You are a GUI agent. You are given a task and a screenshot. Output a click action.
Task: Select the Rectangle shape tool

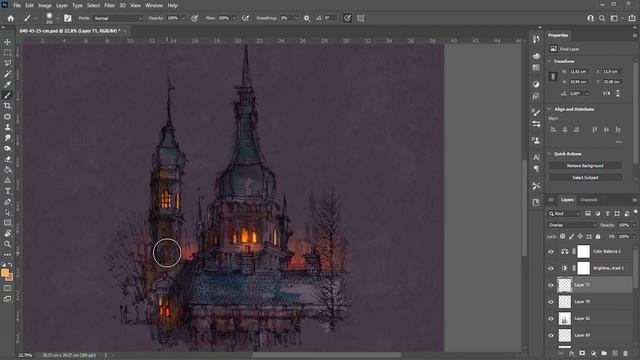[7, 223]
